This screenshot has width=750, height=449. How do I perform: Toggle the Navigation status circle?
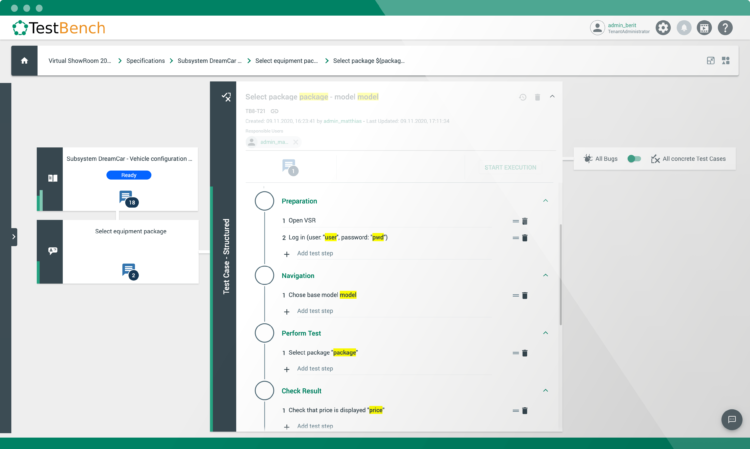click(x=265, y=275)
